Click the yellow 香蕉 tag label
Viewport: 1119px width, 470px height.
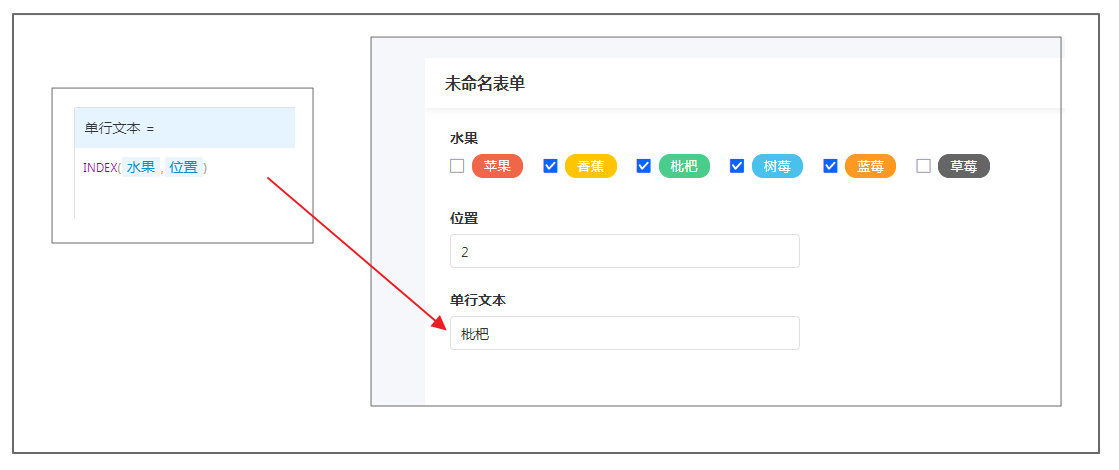[590, 166]
